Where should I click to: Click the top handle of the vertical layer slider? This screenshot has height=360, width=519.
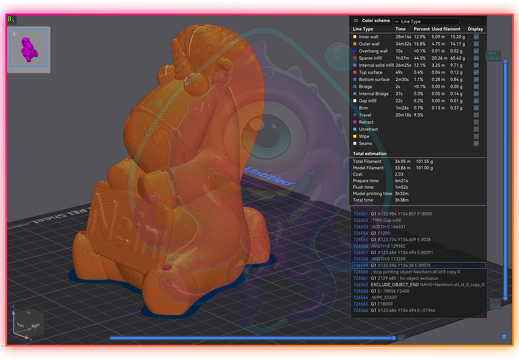click(x=505, y=62)
